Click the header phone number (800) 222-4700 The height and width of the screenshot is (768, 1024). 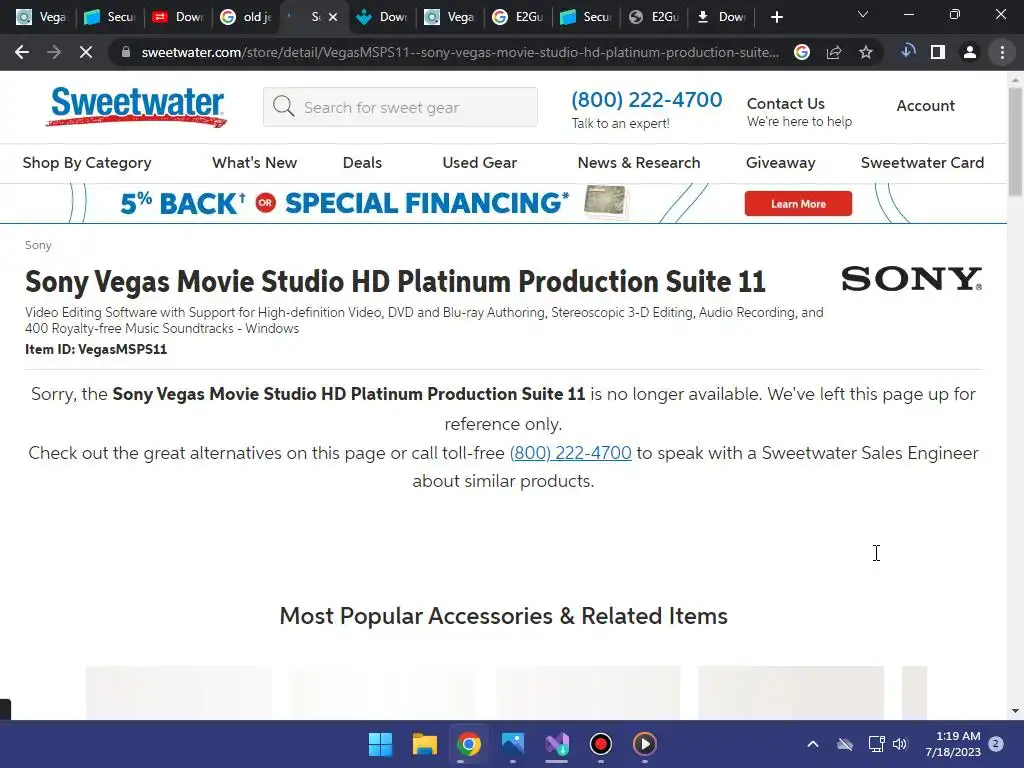click(647, 99)
